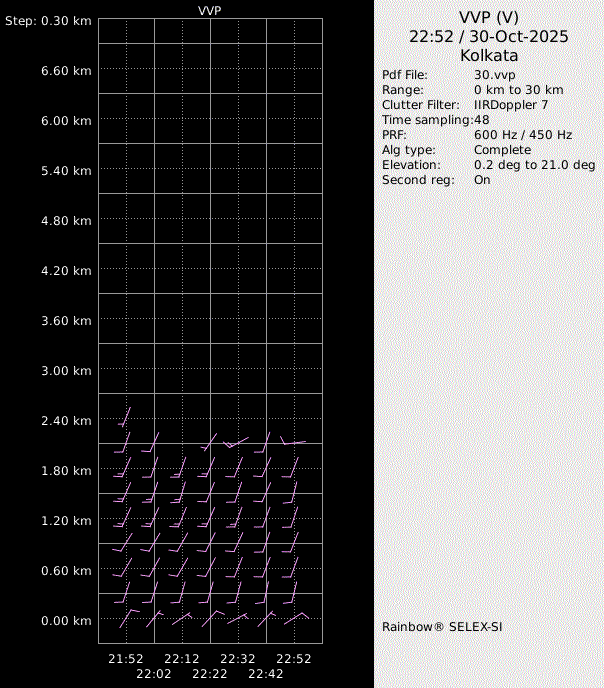604x688 pixels.
Task: Click the Second reg On value
Action: pos(482,180)
